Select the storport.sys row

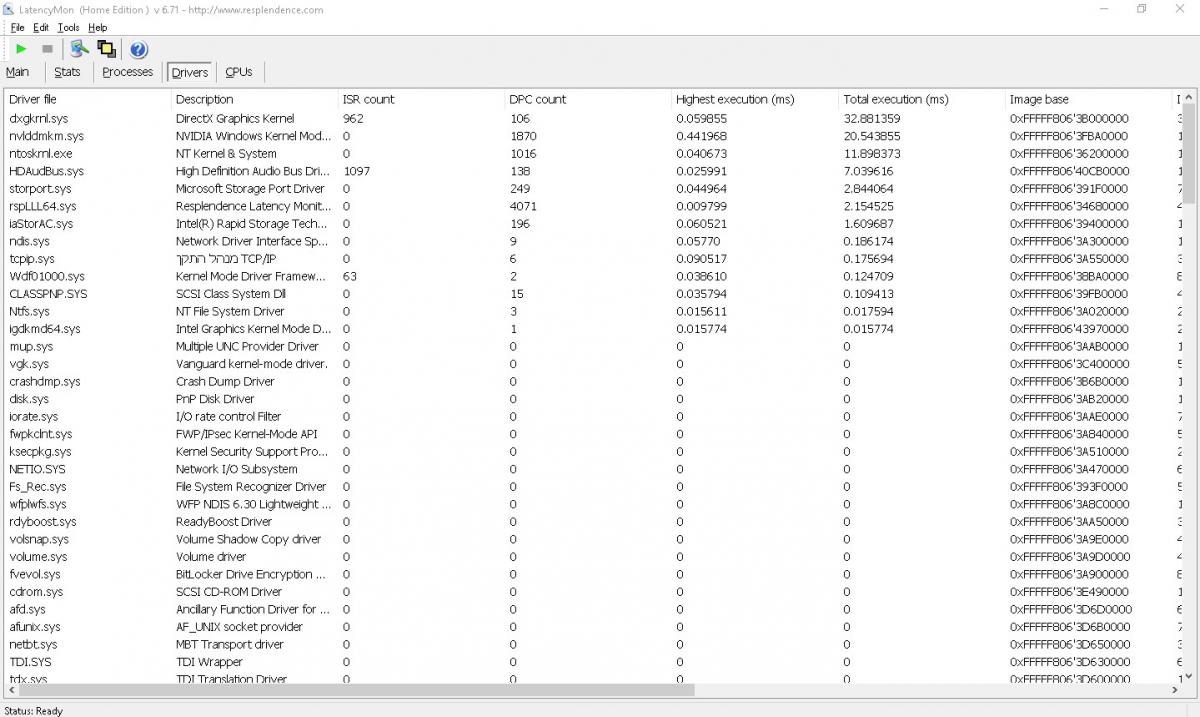click(592, 188)
